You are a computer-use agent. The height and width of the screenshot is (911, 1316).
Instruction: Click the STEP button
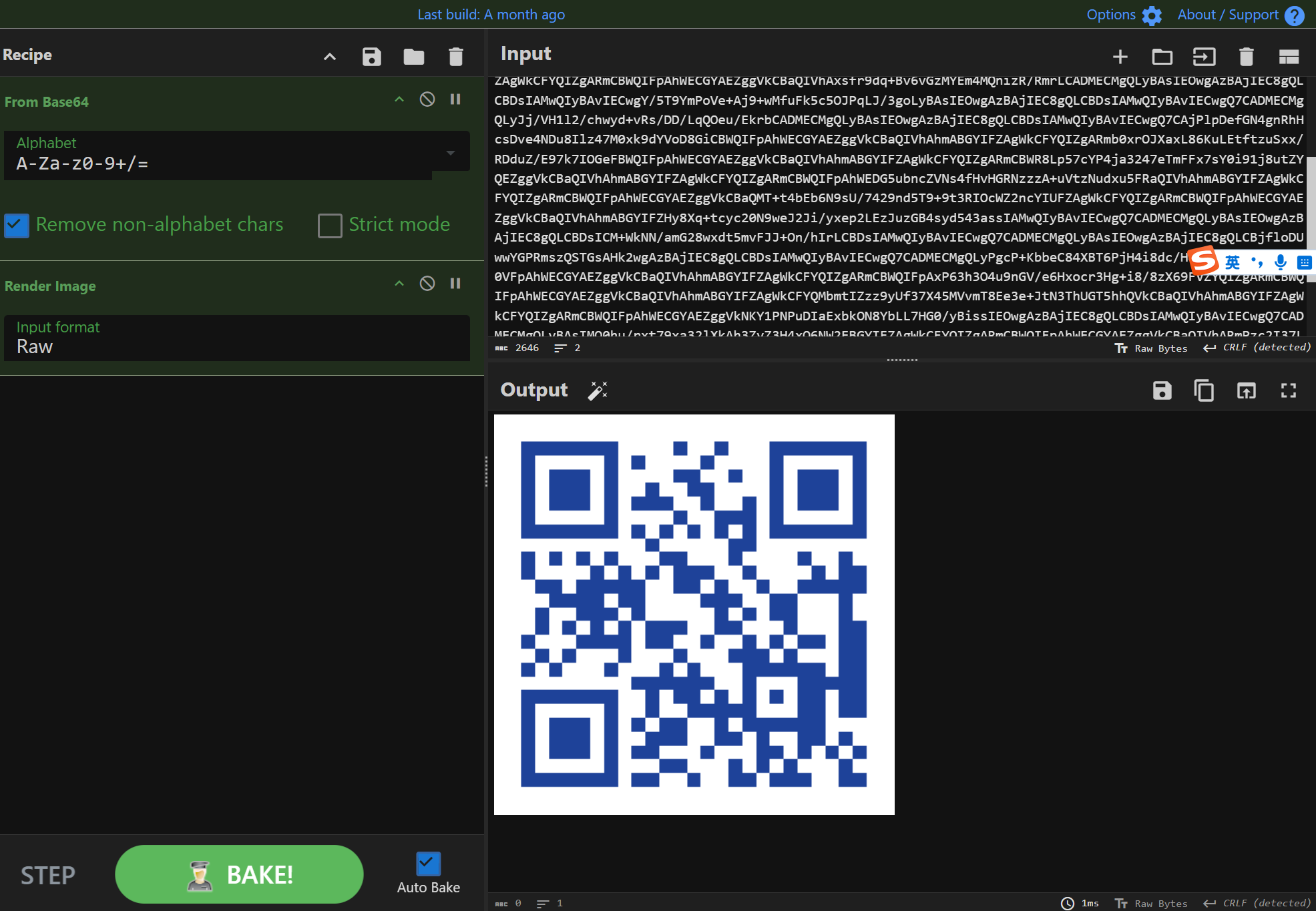tap(47, 874)
